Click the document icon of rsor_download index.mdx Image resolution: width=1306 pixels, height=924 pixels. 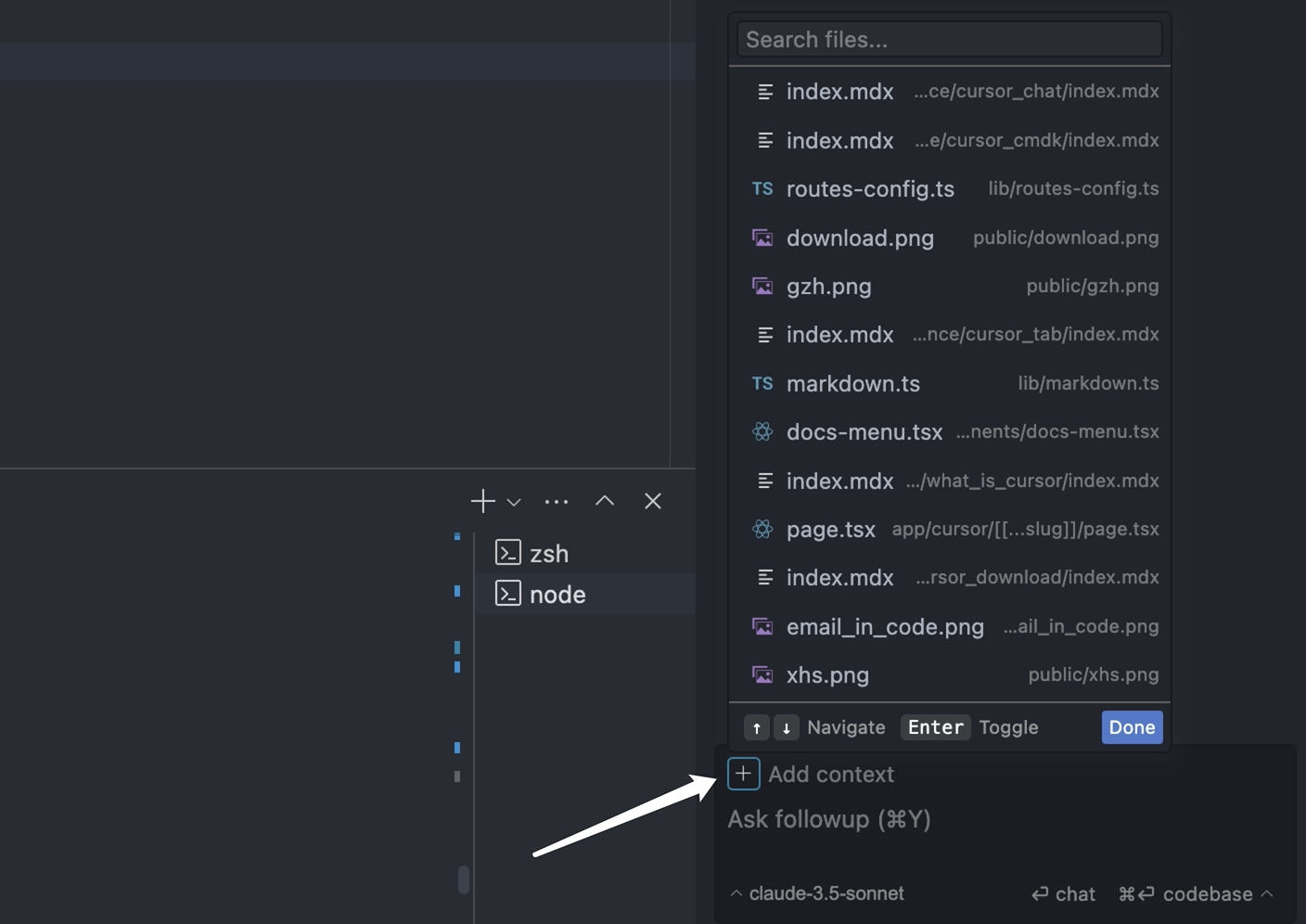coord(765,577)
